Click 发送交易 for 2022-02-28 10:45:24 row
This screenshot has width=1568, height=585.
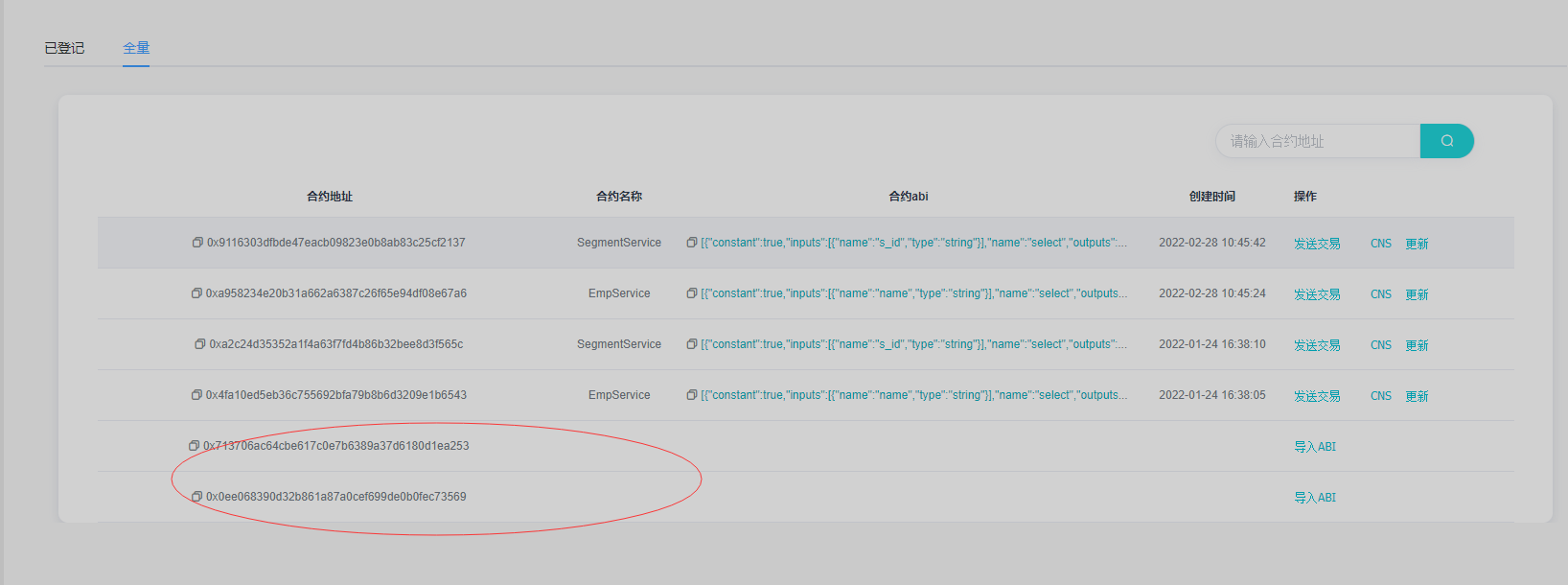1317,294
